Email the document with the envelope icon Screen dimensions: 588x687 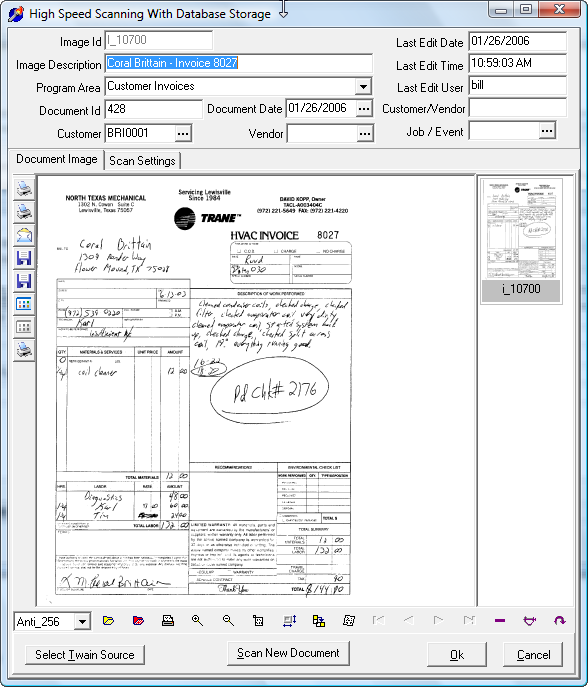pyautogui.click(x=24, y=235)
